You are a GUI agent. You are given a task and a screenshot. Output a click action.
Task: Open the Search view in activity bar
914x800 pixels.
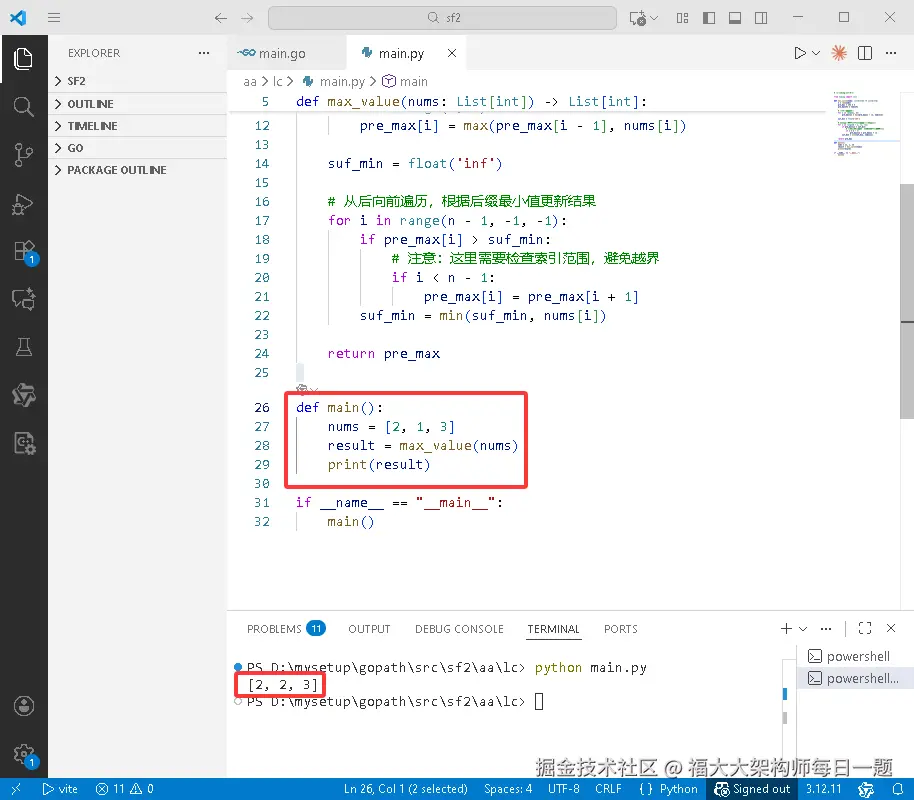click(x=23, y=107)
